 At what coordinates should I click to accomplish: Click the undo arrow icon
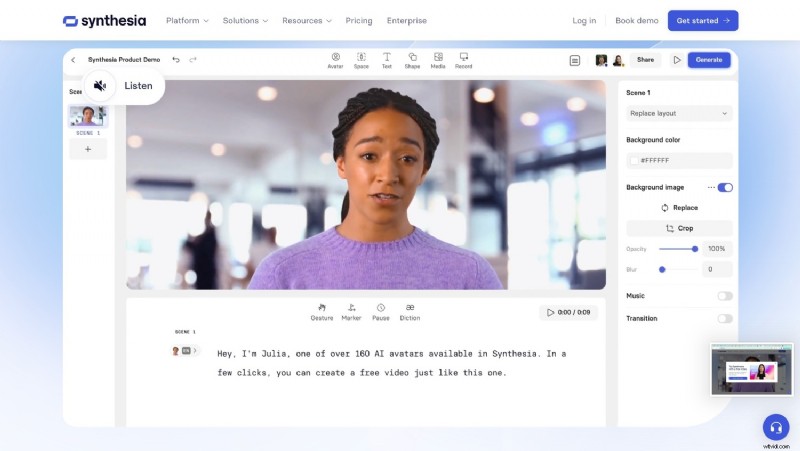pyautogui.click(x=176, y=60)
